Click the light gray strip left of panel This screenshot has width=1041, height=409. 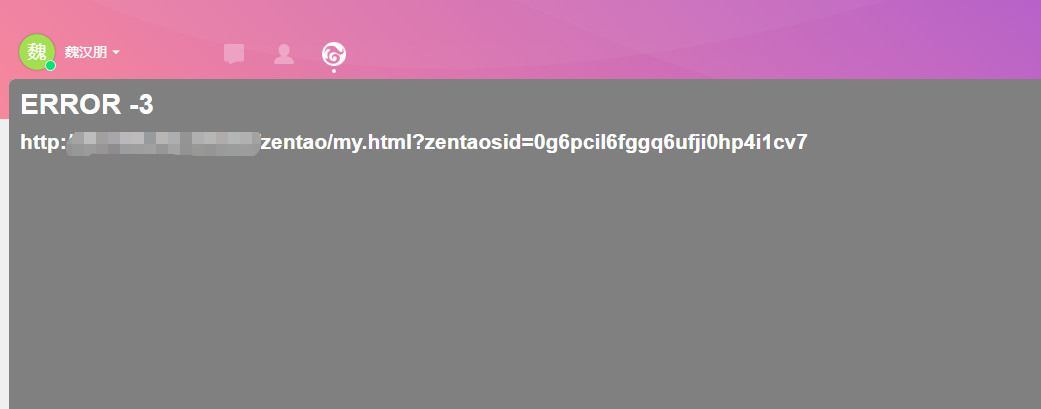[4, 266]
